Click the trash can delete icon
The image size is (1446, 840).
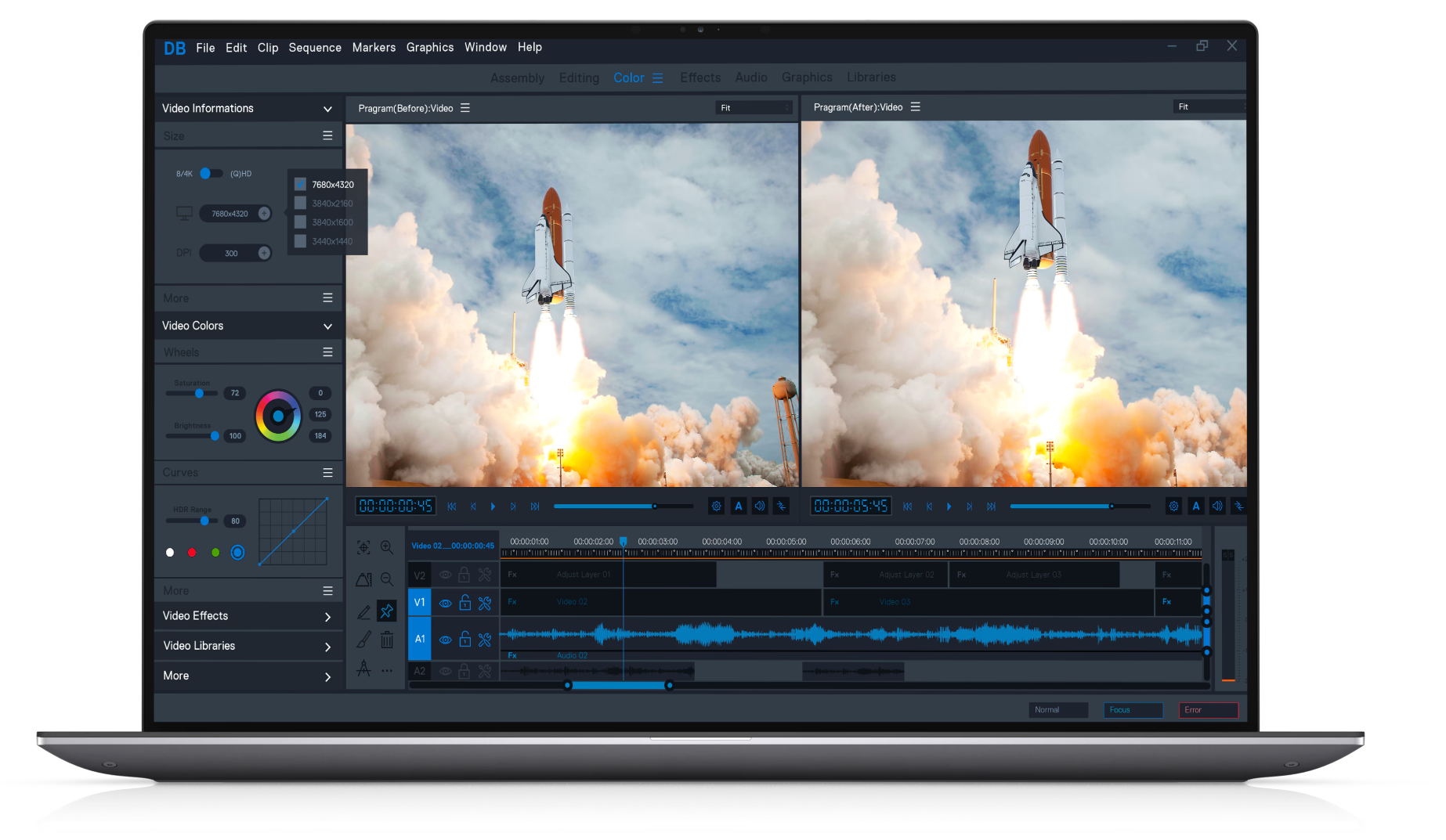click(387, 640)
